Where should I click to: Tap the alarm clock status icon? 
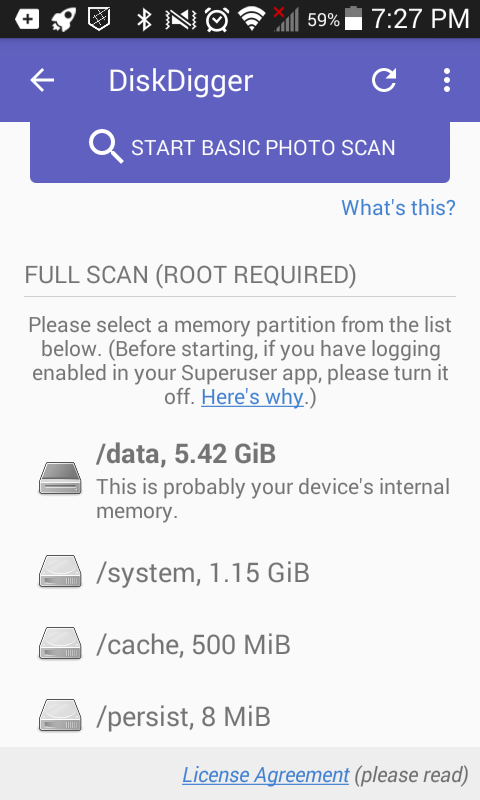tap(217, 19)
